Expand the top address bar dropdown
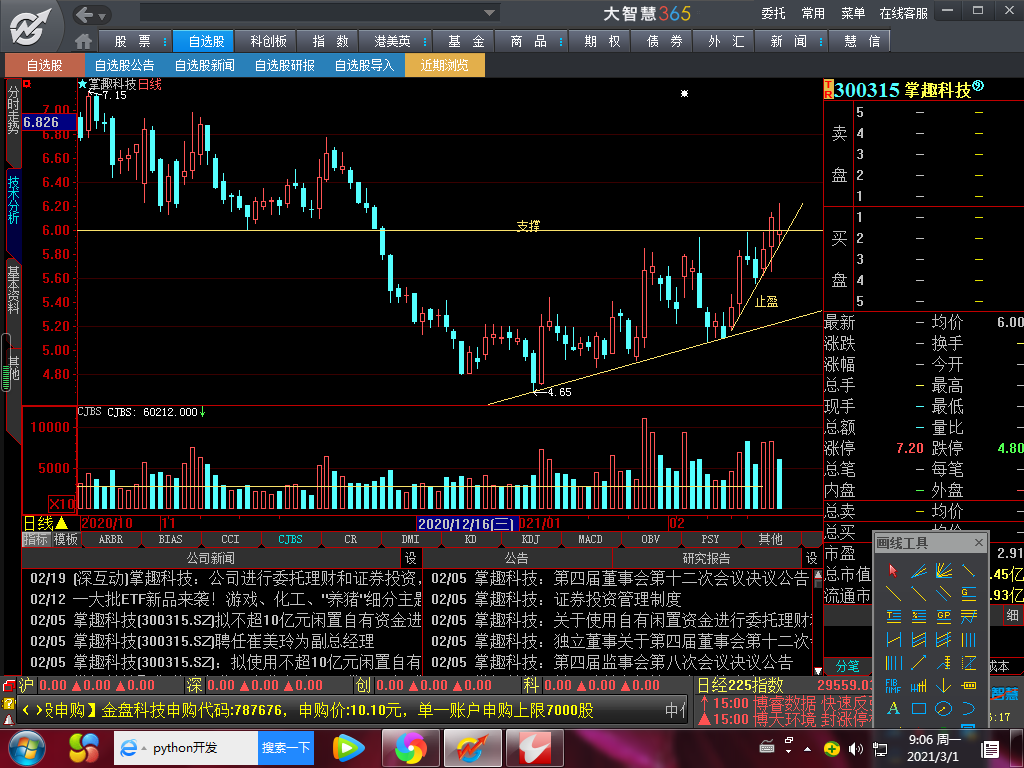Screen dimensions: 1024x768 489,12
